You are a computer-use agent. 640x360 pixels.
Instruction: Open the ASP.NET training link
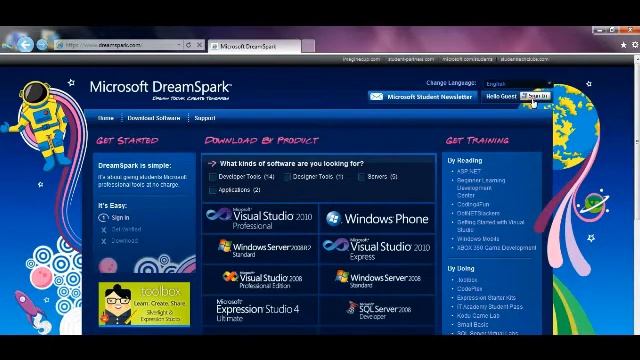(x=469, y=171)
